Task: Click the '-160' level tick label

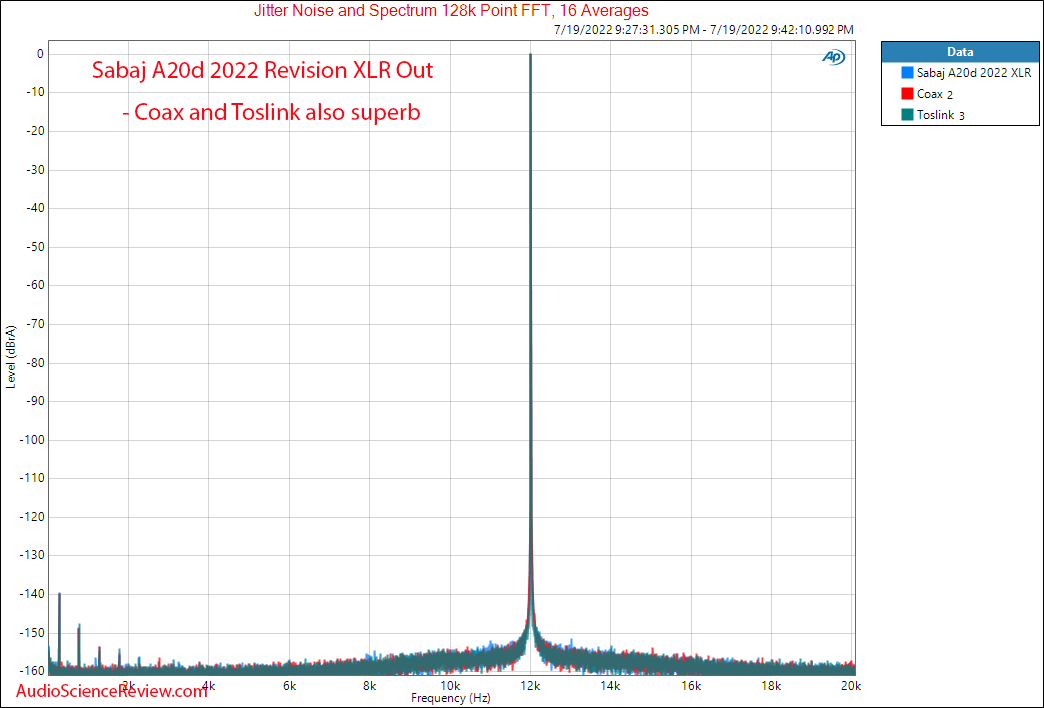Action: (x=32, y=671)
